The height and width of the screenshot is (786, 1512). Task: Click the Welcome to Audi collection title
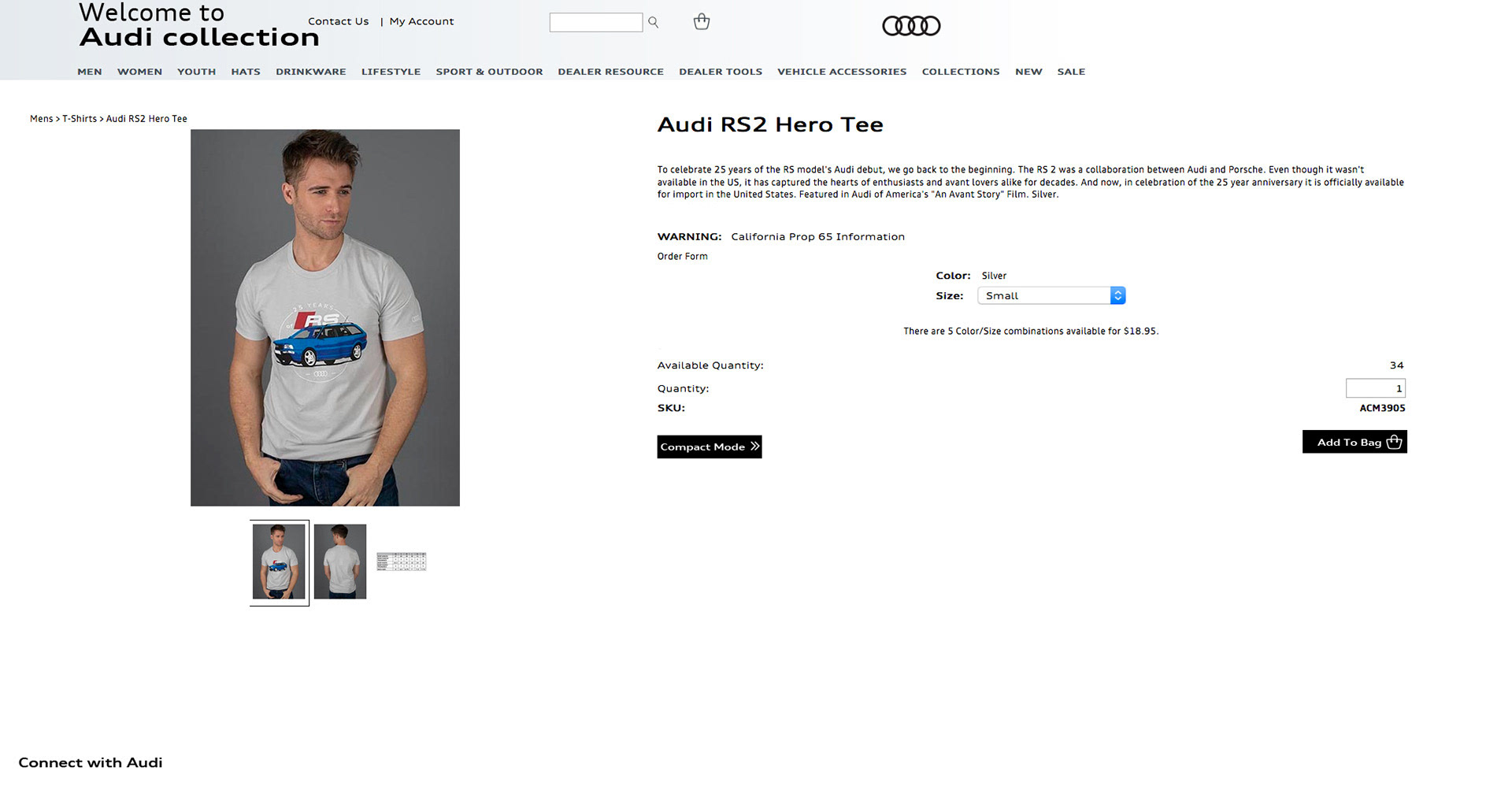pos(199,25)
